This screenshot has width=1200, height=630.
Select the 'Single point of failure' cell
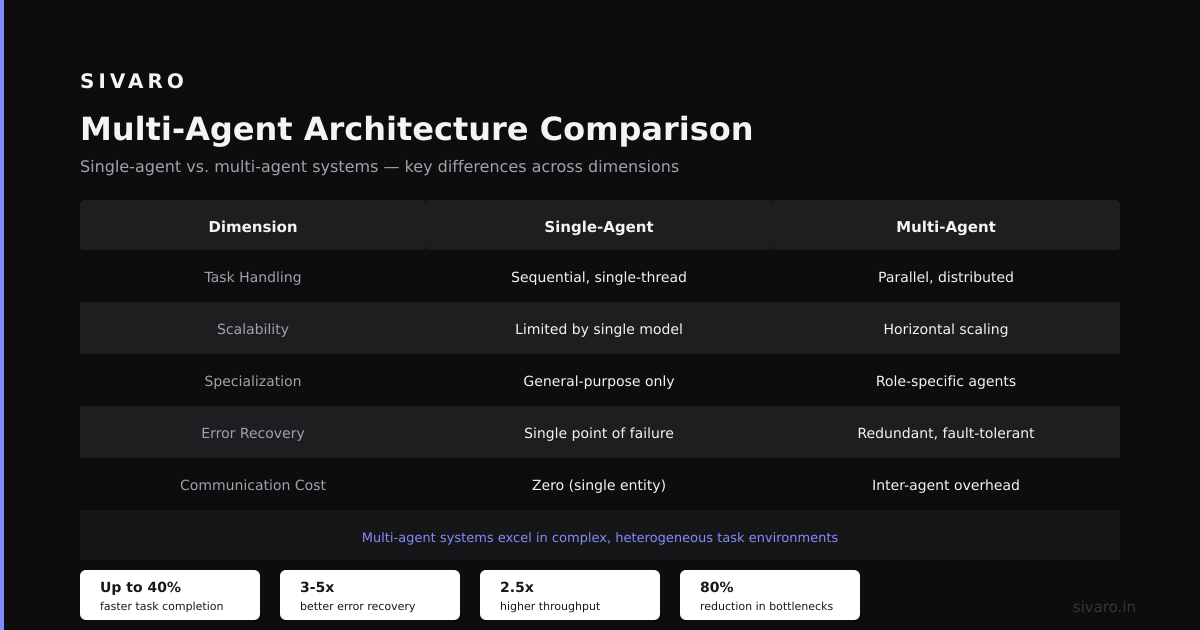tap(599, 433)
